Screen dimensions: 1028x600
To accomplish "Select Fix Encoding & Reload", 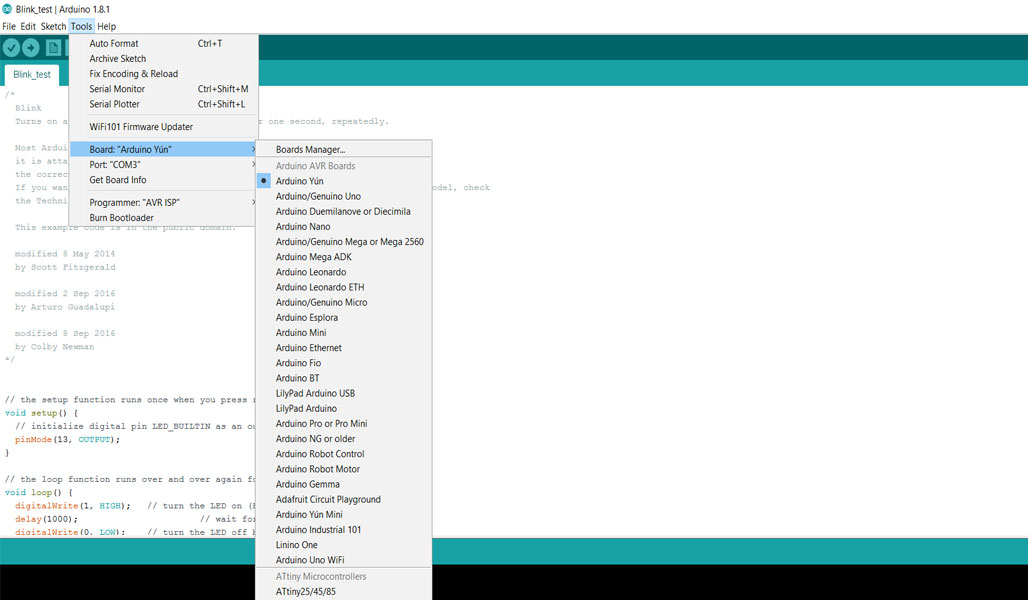I will click(x=163, y=73).
